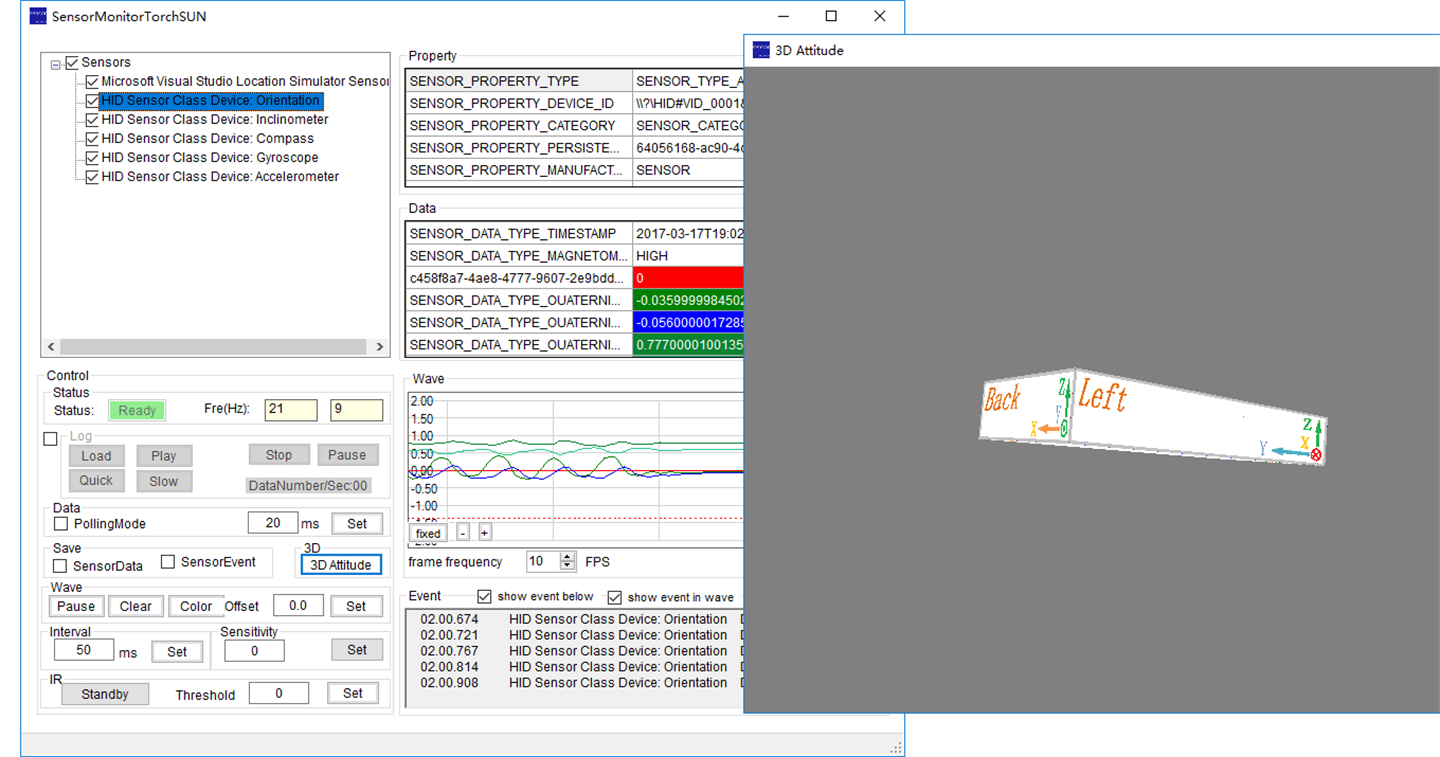Collapse the Sensors tree root node
This screenshot has height=757, width=1440.
click(55, 63)
